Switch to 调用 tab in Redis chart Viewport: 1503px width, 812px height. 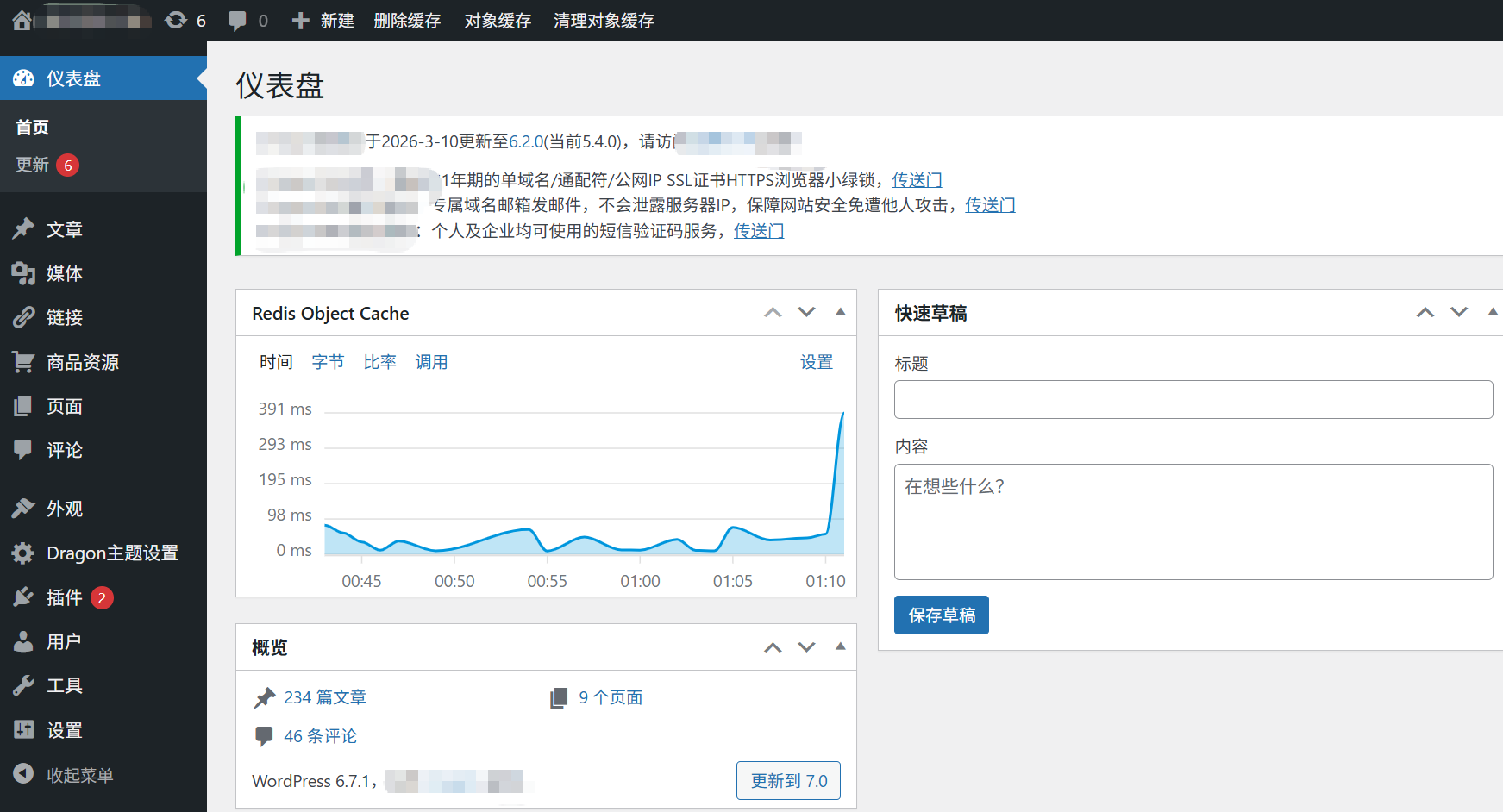431,362
